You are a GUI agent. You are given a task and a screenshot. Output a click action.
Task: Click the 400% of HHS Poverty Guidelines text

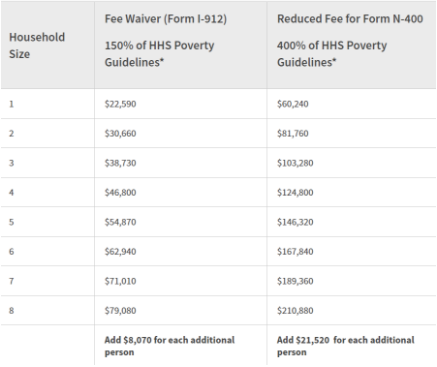332,54
